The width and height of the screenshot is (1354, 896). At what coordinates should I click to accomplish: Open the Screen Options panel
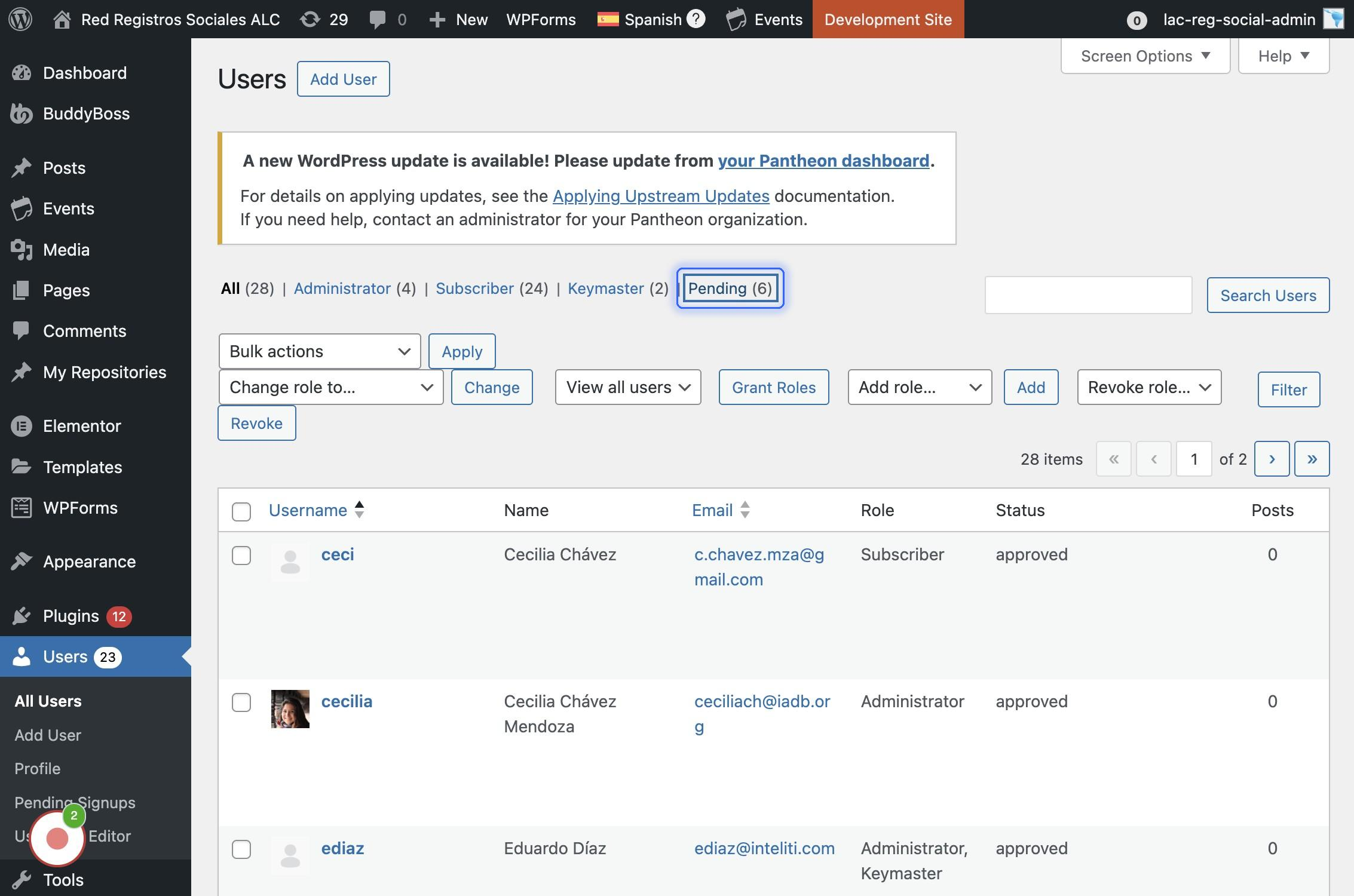click(1145, 56)
